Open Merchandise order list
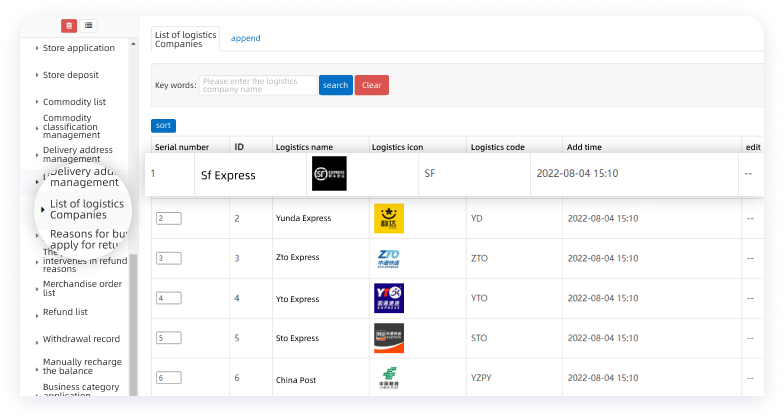 click(82, 288)
